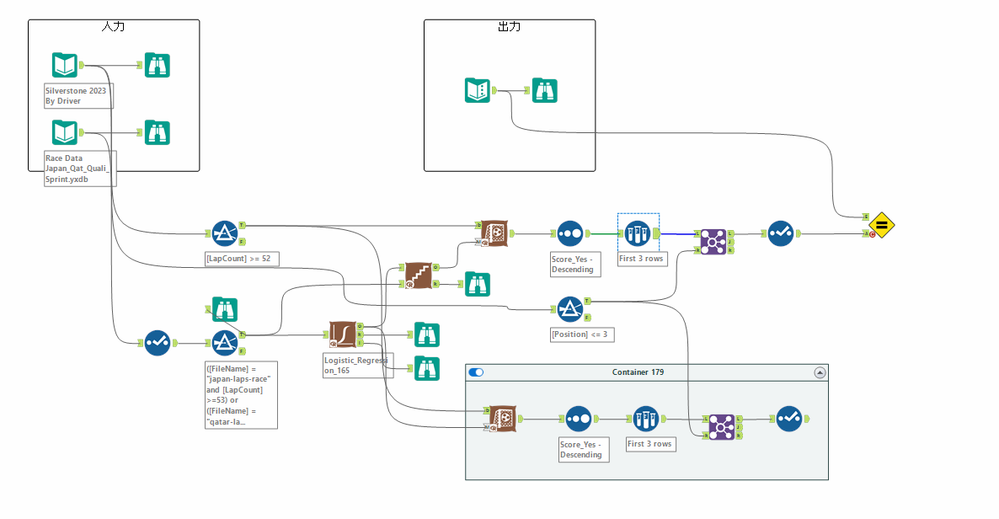Image resolution: width=999 pixels, height=519 pixels.
Task: Click the First 3 rows tool inside Container 179
Action: point(645,419)
